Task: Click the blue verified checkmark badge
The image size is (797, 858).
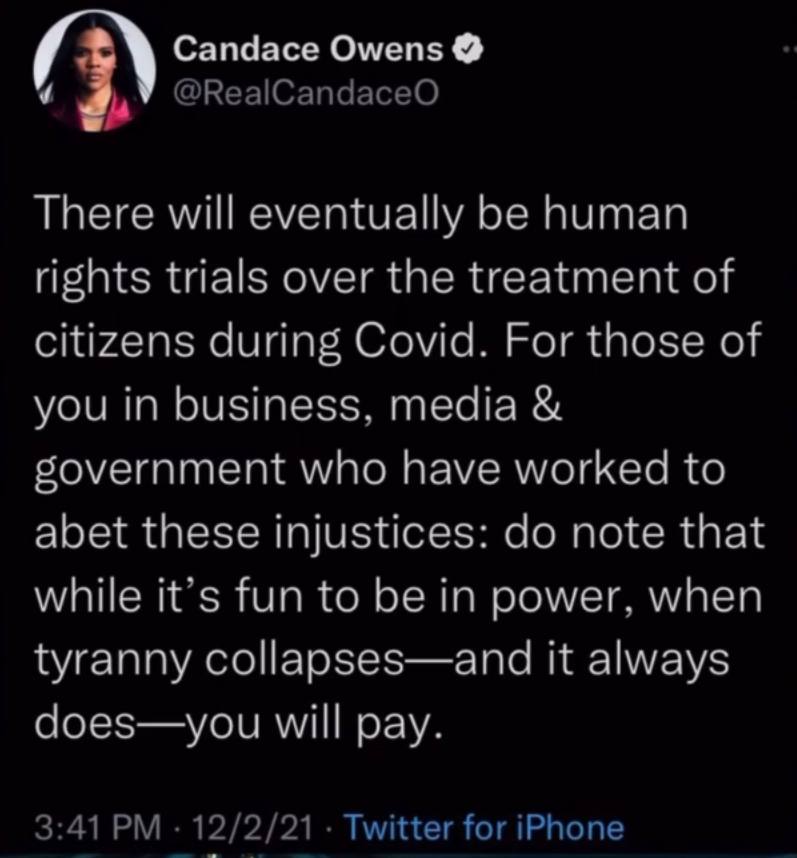Action: coord(468,50)
